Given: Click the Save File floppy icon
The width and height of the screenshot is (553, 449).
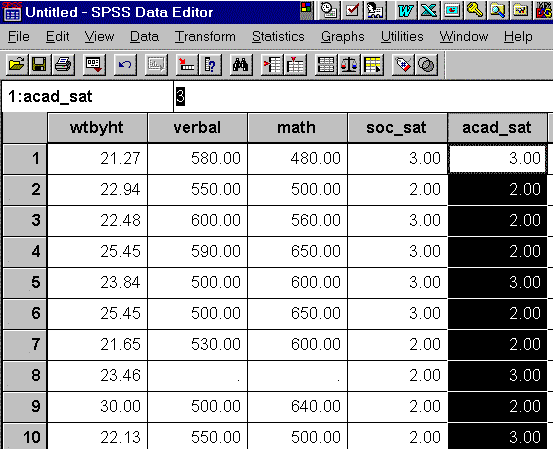Looking at the screenshot, I should click(x=40, y=65).
